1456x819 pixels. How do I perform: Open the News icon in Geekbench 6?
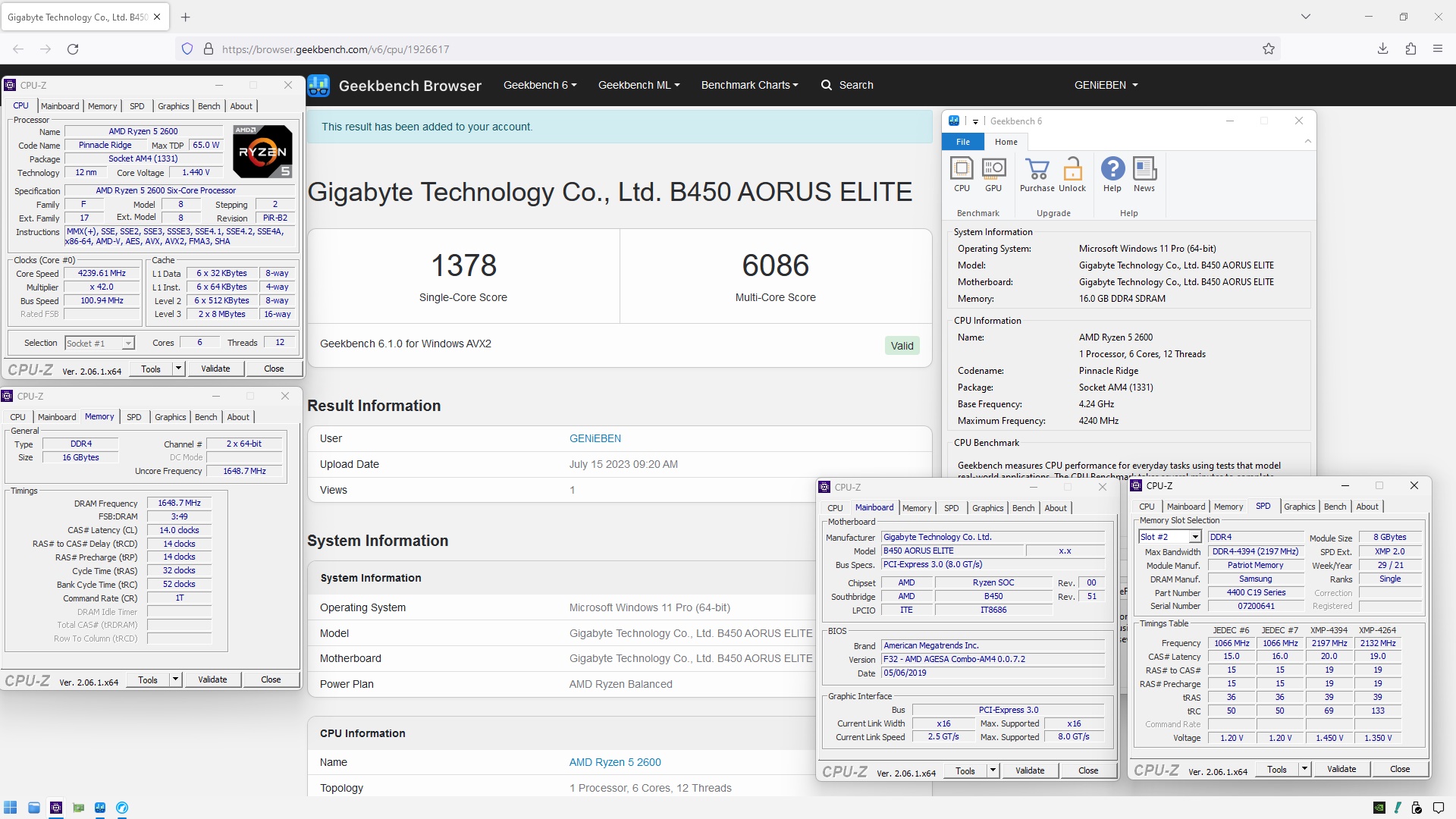(x=1144, y=174)
